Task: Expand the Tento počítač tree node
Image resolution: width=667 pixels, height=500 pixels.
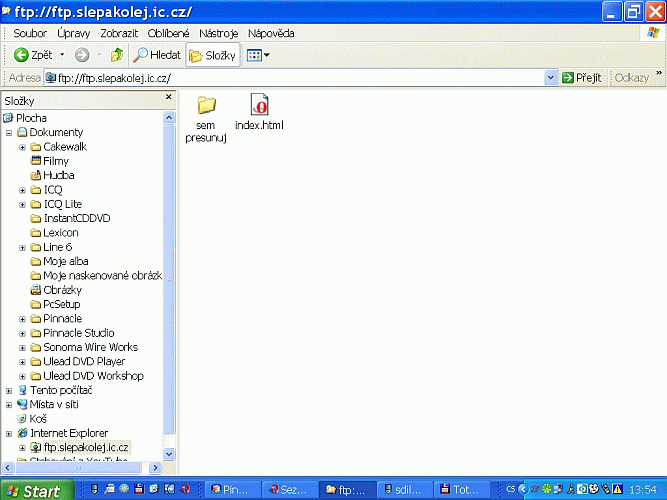Action: point(9,390)
